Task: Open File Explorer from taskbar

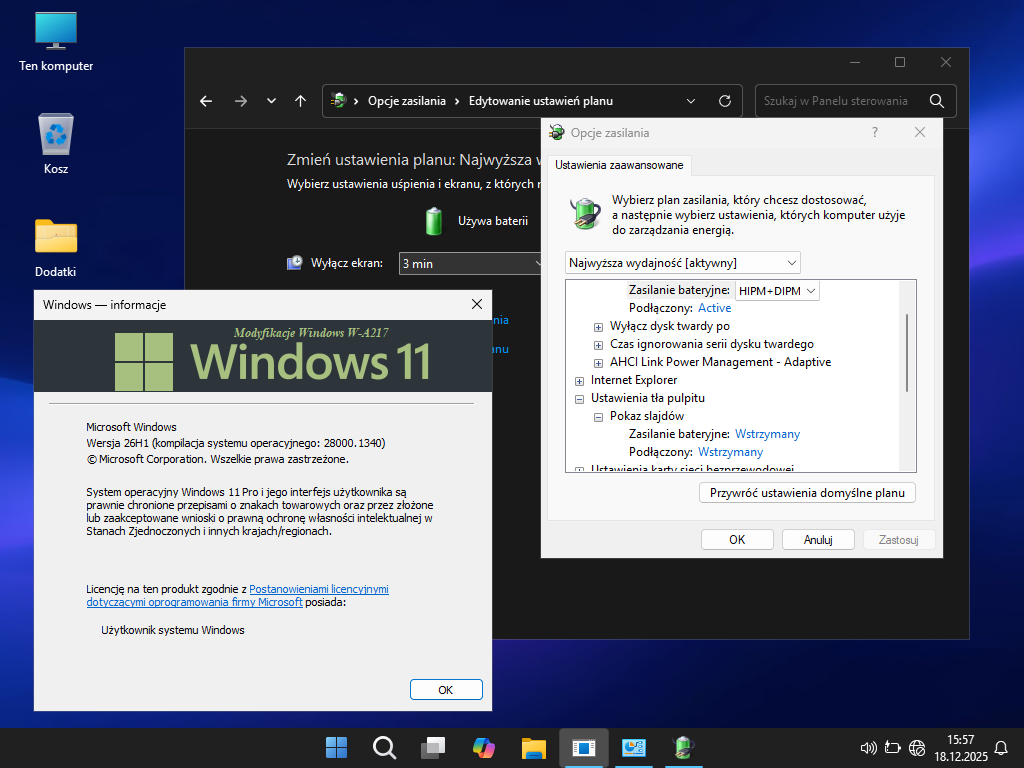Action: coord(533,747)
